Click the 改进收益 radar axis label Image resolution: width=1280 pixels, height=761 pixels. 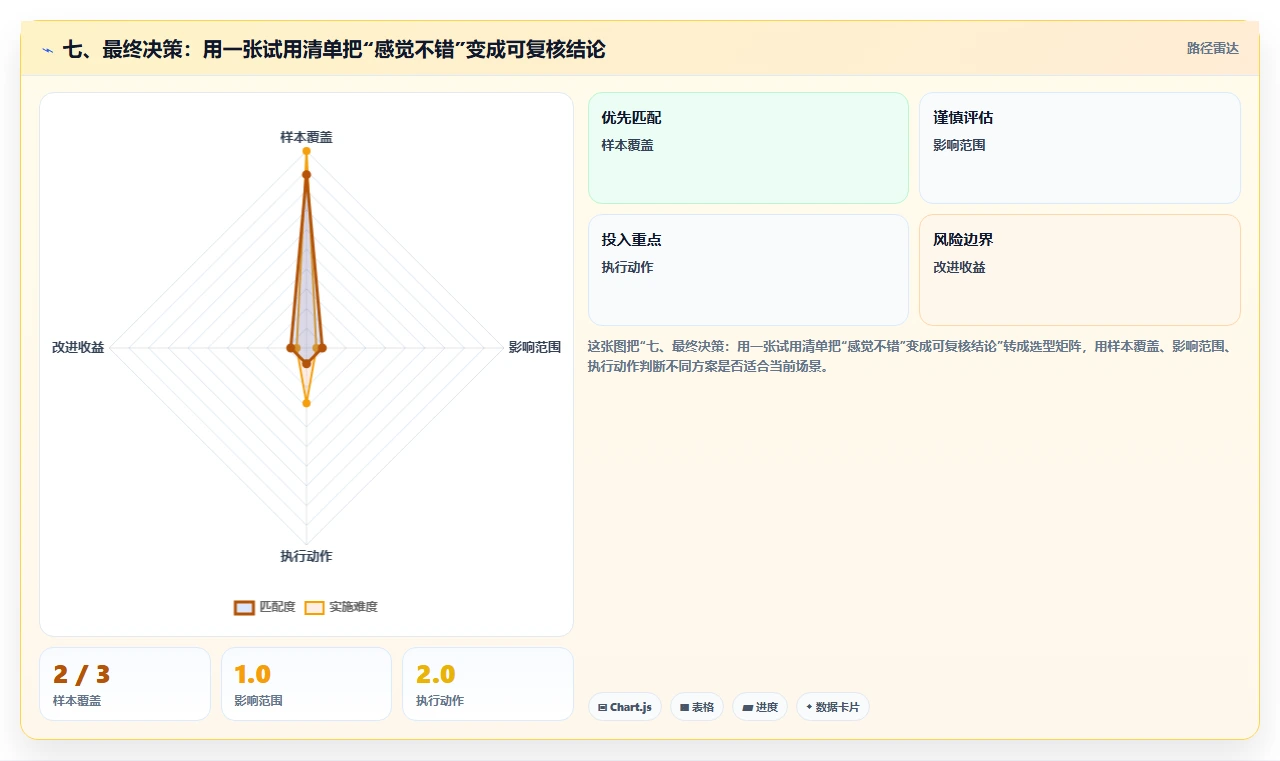pos(78,348)
